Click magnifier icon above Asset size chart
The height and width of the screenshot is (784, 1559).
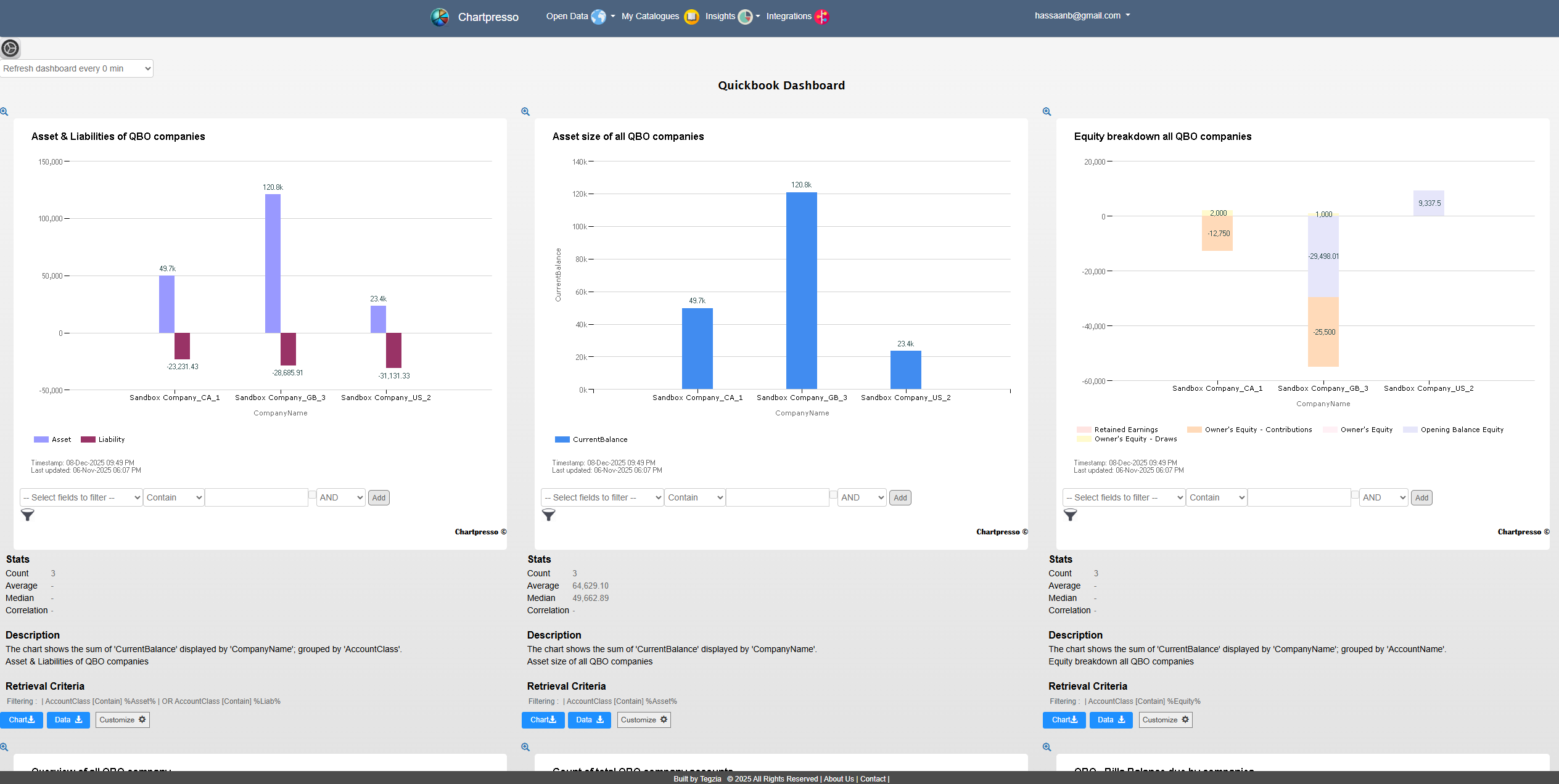click(525, 112)
